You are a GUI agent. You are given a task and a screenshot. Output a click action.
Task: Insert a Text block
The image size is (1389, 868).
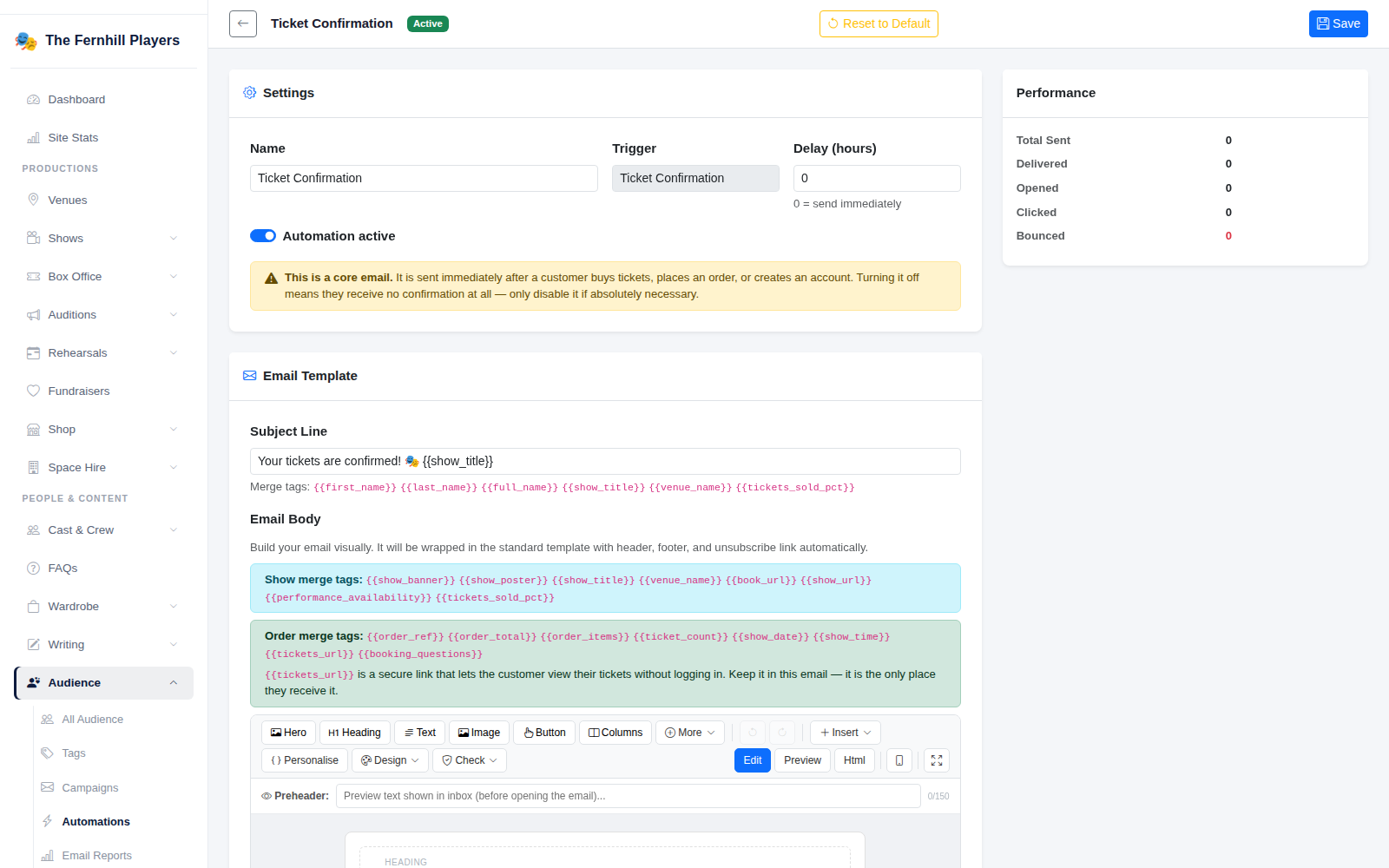click(420, 733)
